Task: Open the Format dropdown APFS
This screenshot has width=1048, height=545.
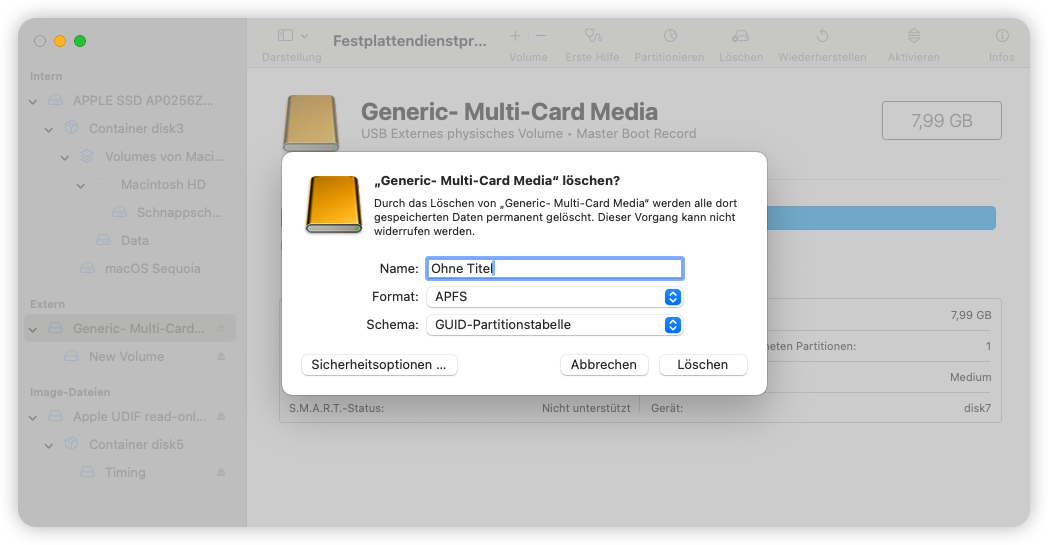Action: pyautogui.click(x=555, y=296)
